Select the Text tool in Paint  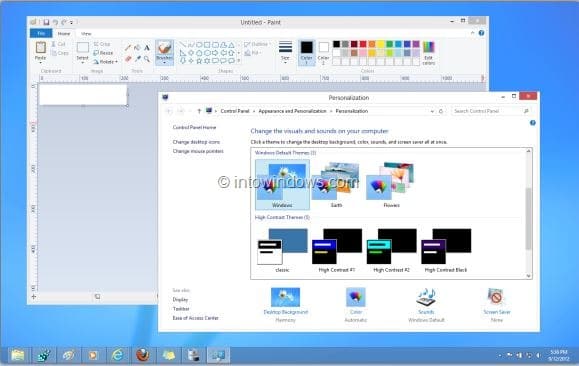tap(147, 48)
